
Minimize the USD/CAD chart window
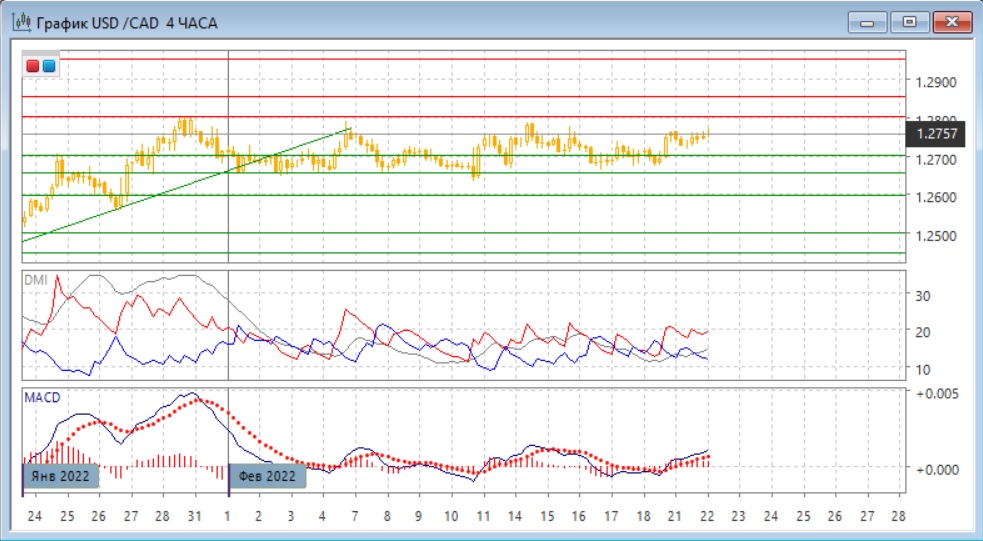(867, 22)
